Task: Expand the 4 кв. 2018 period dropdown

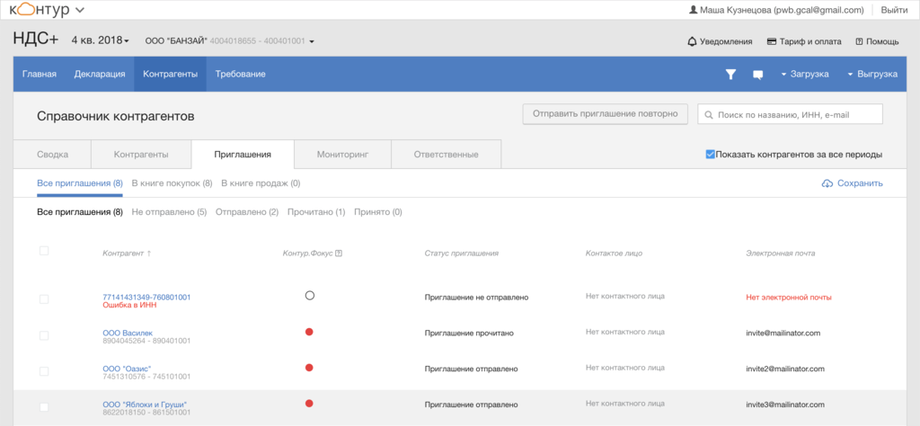Action: [100, 40]
